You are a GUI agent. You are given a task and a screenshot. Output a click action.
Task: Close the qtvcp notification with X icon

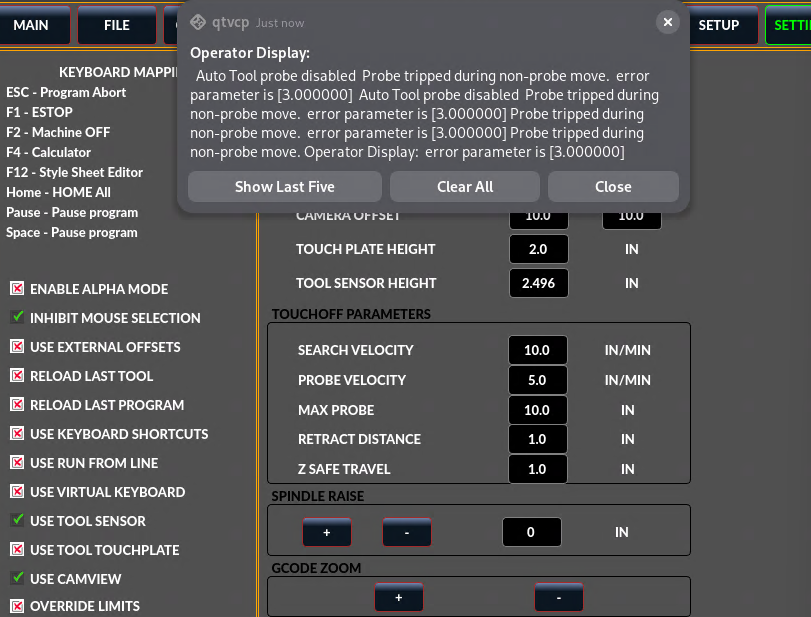tap(668, 22)
